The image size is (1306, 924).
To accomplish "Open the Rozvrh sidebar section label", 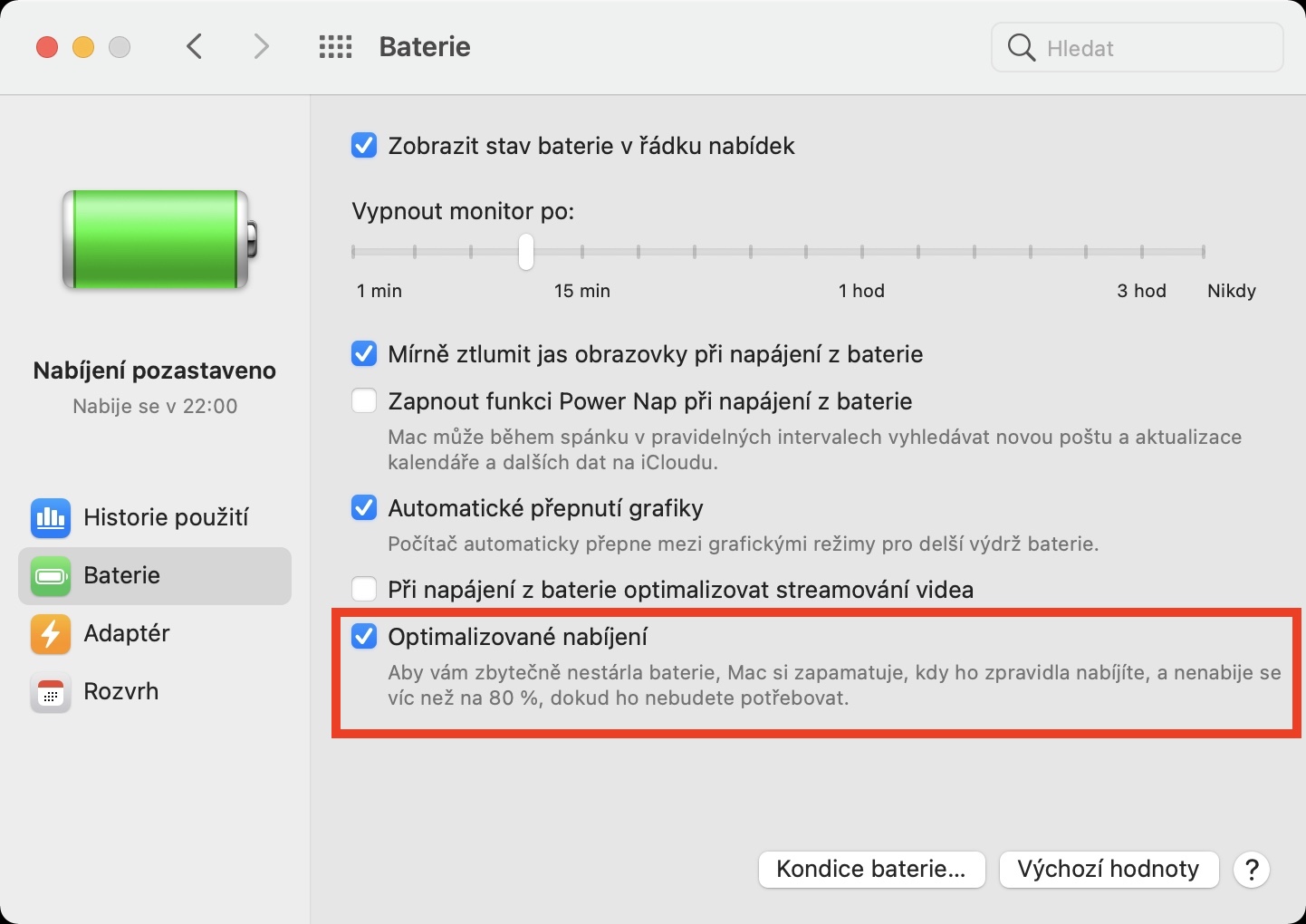I will click(x=121, y=692).
